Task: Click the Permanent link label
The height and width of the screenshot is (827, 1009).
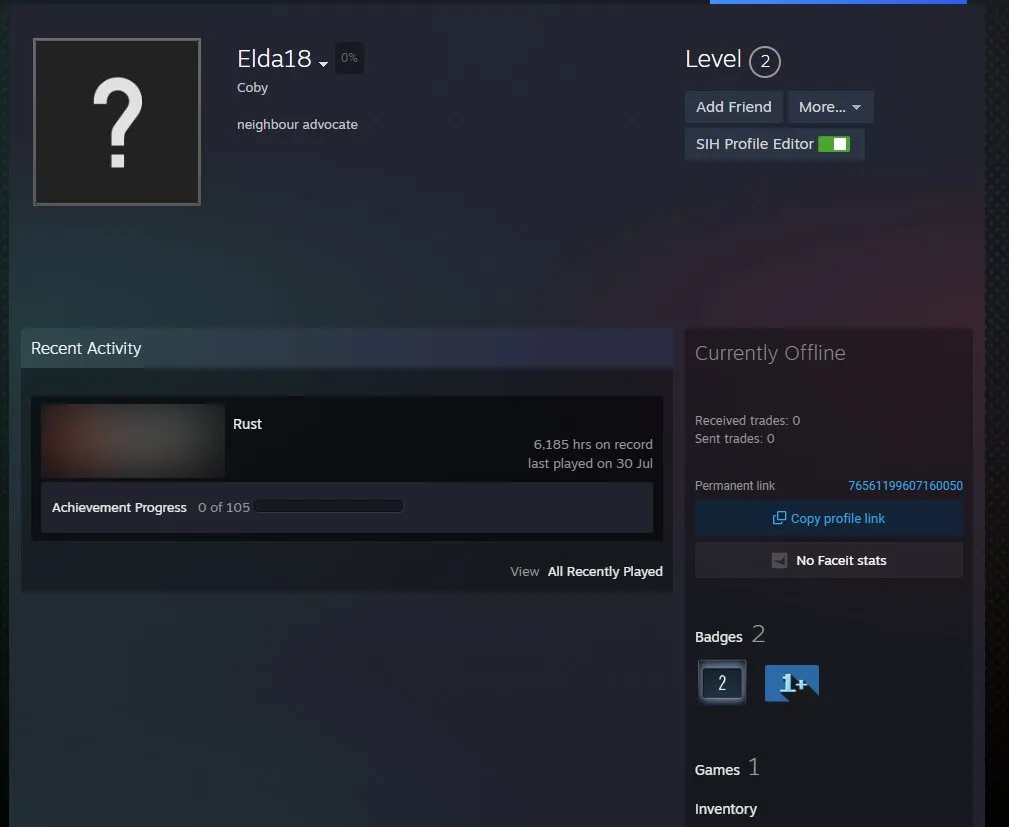Action: pyautogui.click(x=735, y=486)
